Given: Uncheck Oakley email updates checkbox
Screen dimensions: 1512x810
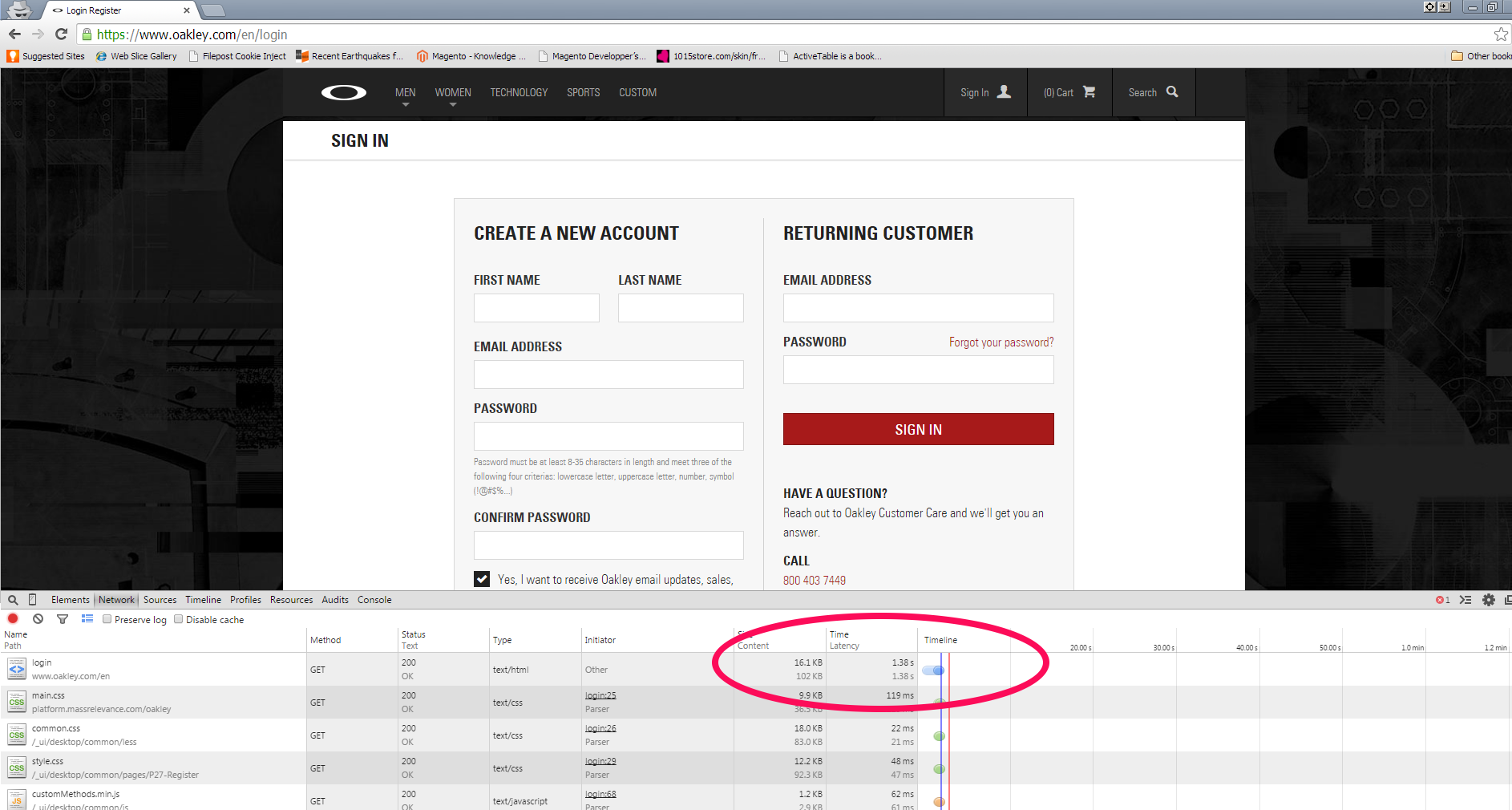Looking at the screenshot, I should coord(482,579).
